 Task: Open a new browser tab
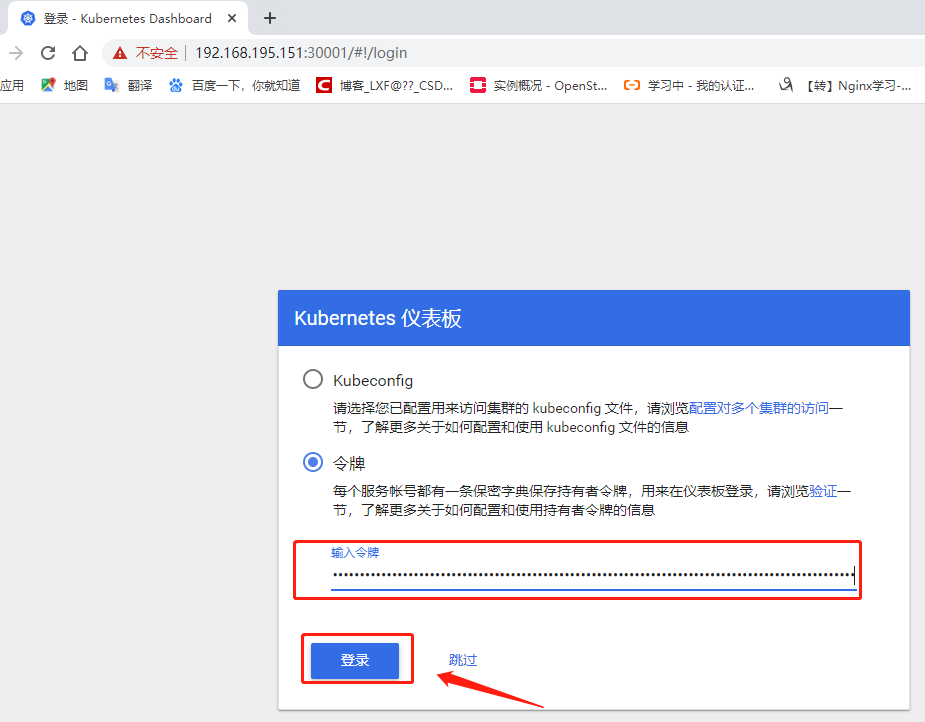(x=270, y=18)
